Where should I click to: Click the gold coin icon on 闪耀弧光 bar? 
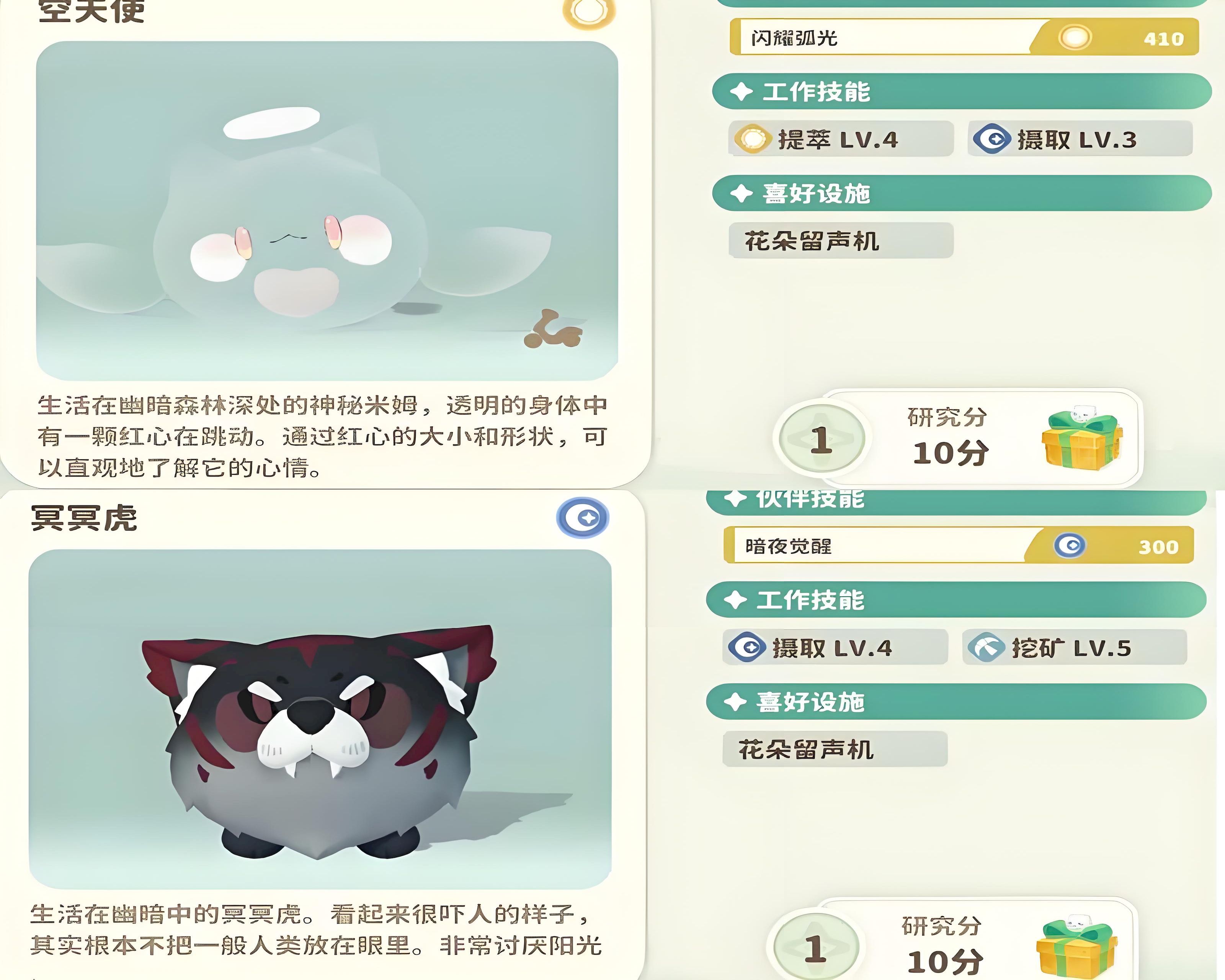click(x=1075, y=38)
